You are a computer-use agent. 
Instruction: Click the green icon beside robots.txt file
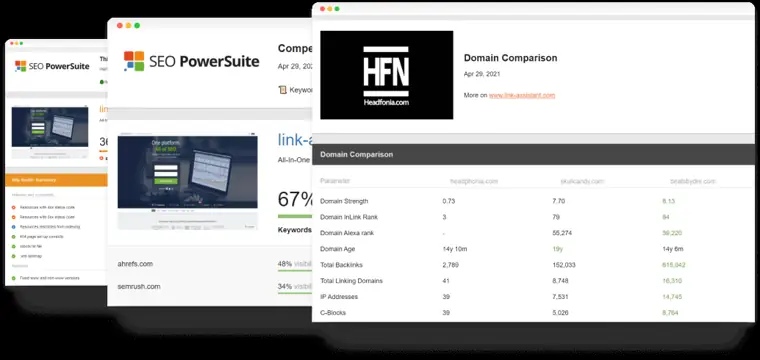14,246
